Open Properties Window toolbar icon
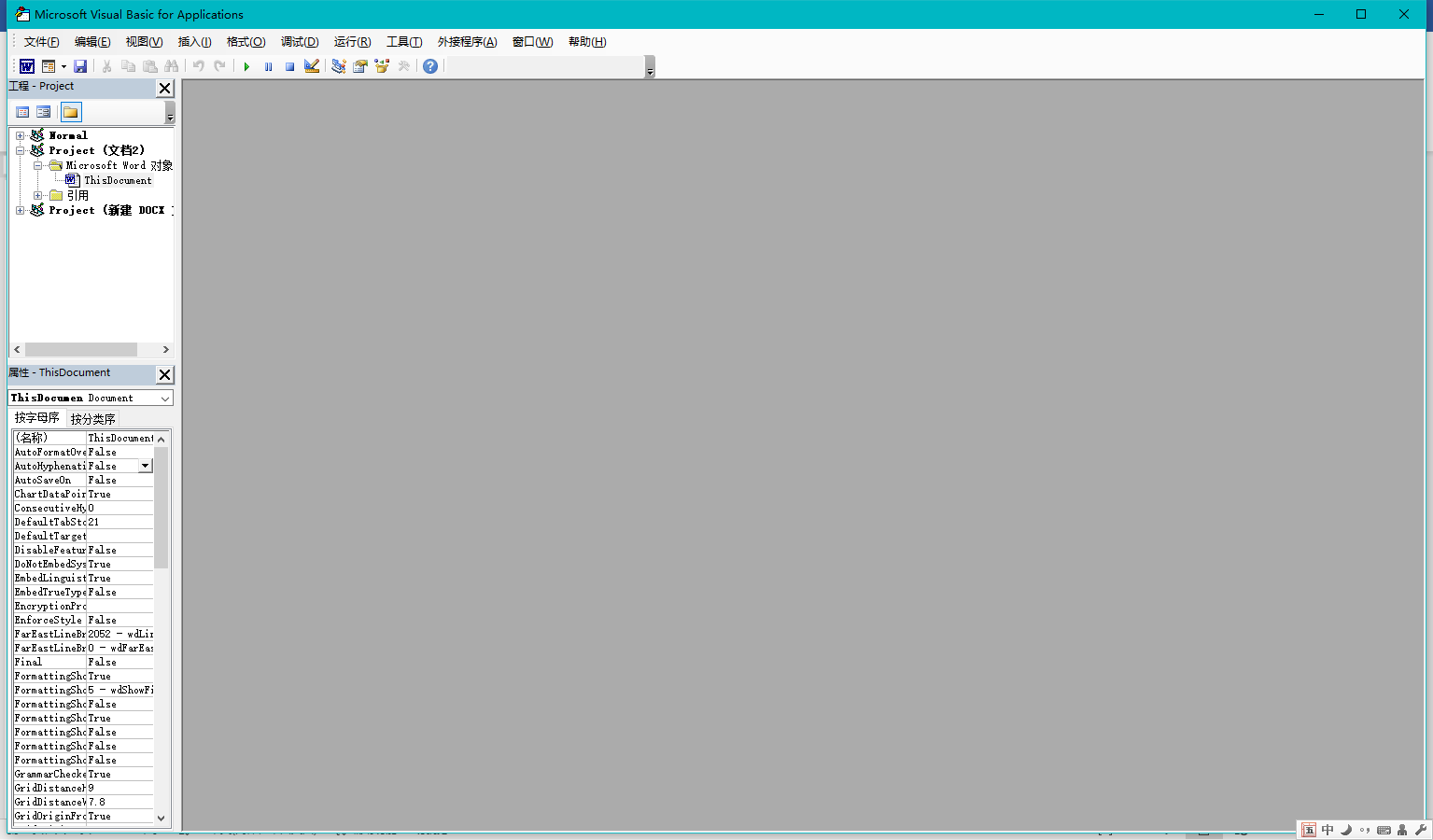Screen dimensions: 1433x840 point(359,66)
